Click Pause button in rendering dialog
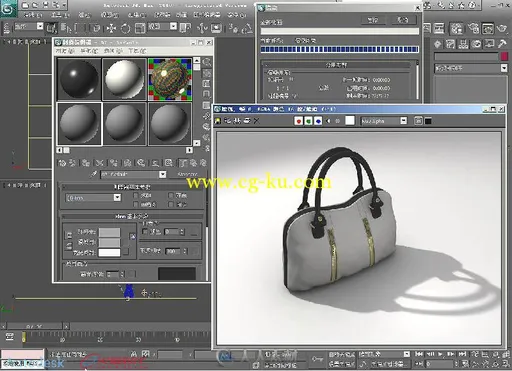This screenshot has height=371, width=512. (x=373, y=21)
